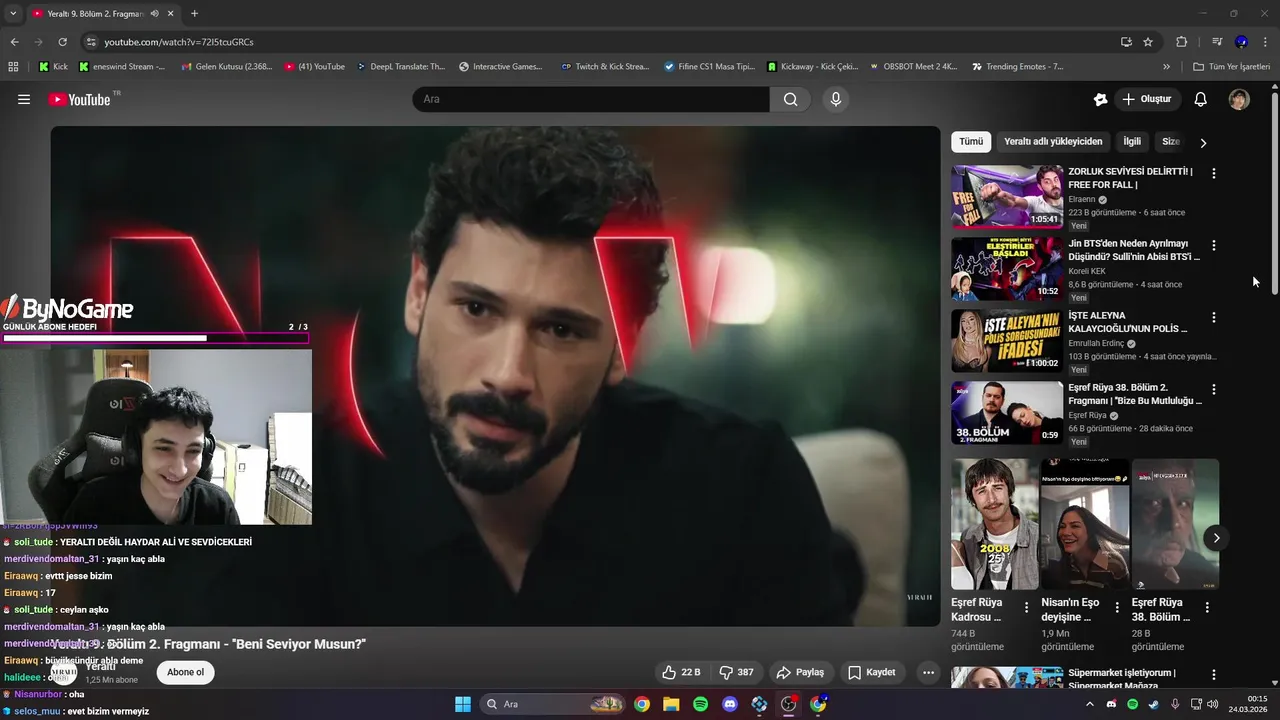Open OBS Studio from the taskbar
Viewport: 1280px width, 720px height.
point(789,704)
